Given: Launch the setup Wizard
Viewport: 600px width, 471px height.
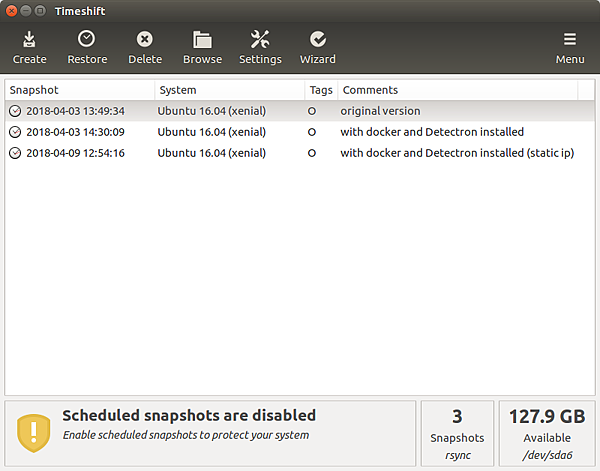Looking at the screenshot, I should (x=318, y=48).
